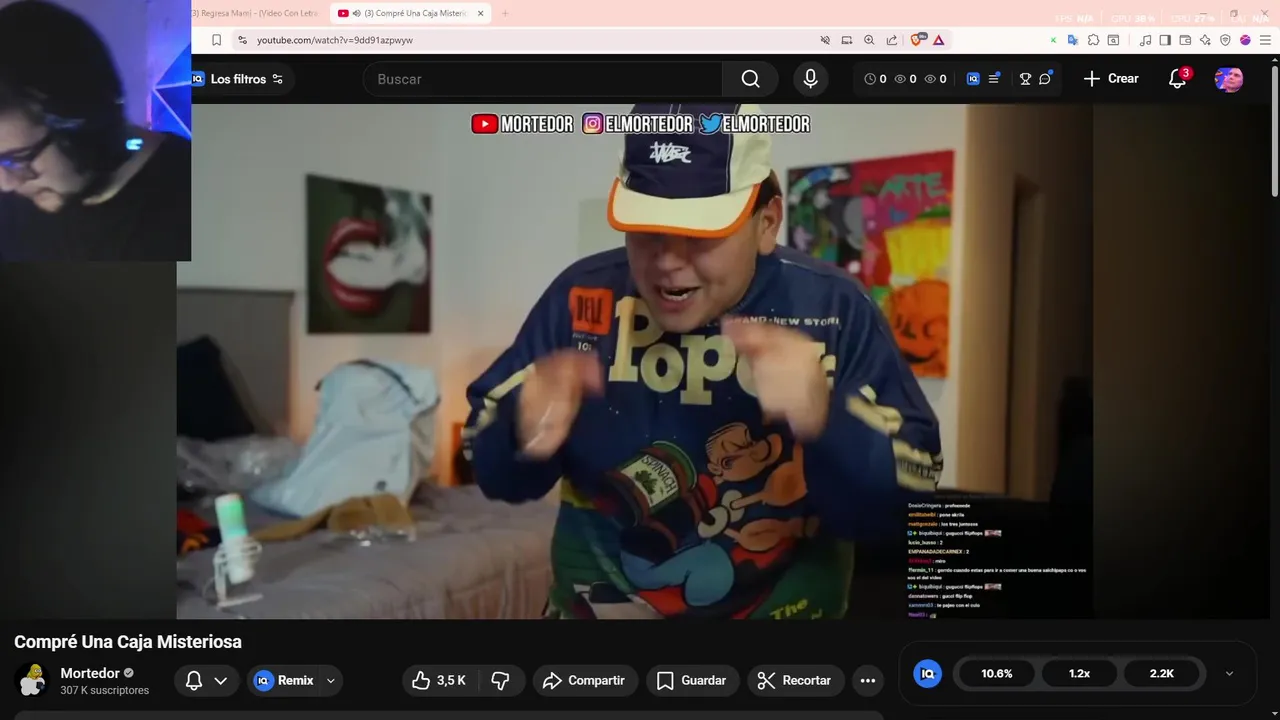The height and width of the screenshot is (720, 1280).
Task: Click the YouTube search magnifier button
Action: pyautogui.click(x=750, y=79)
